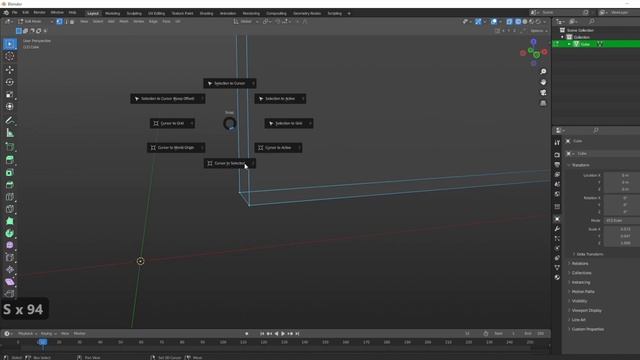
Task: Open the Material properties tab
Action: pyautogui.click(x=557, y=278)
